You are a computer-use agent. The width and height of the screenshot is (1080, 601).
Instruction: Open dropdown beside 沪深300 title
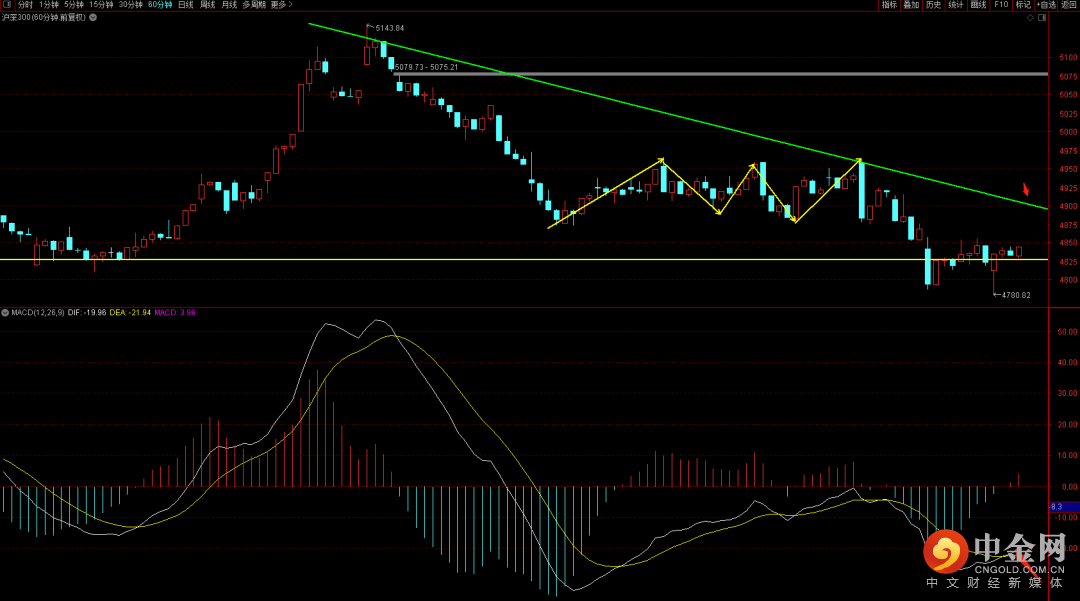pyautogui.click(x=93, y=17)
